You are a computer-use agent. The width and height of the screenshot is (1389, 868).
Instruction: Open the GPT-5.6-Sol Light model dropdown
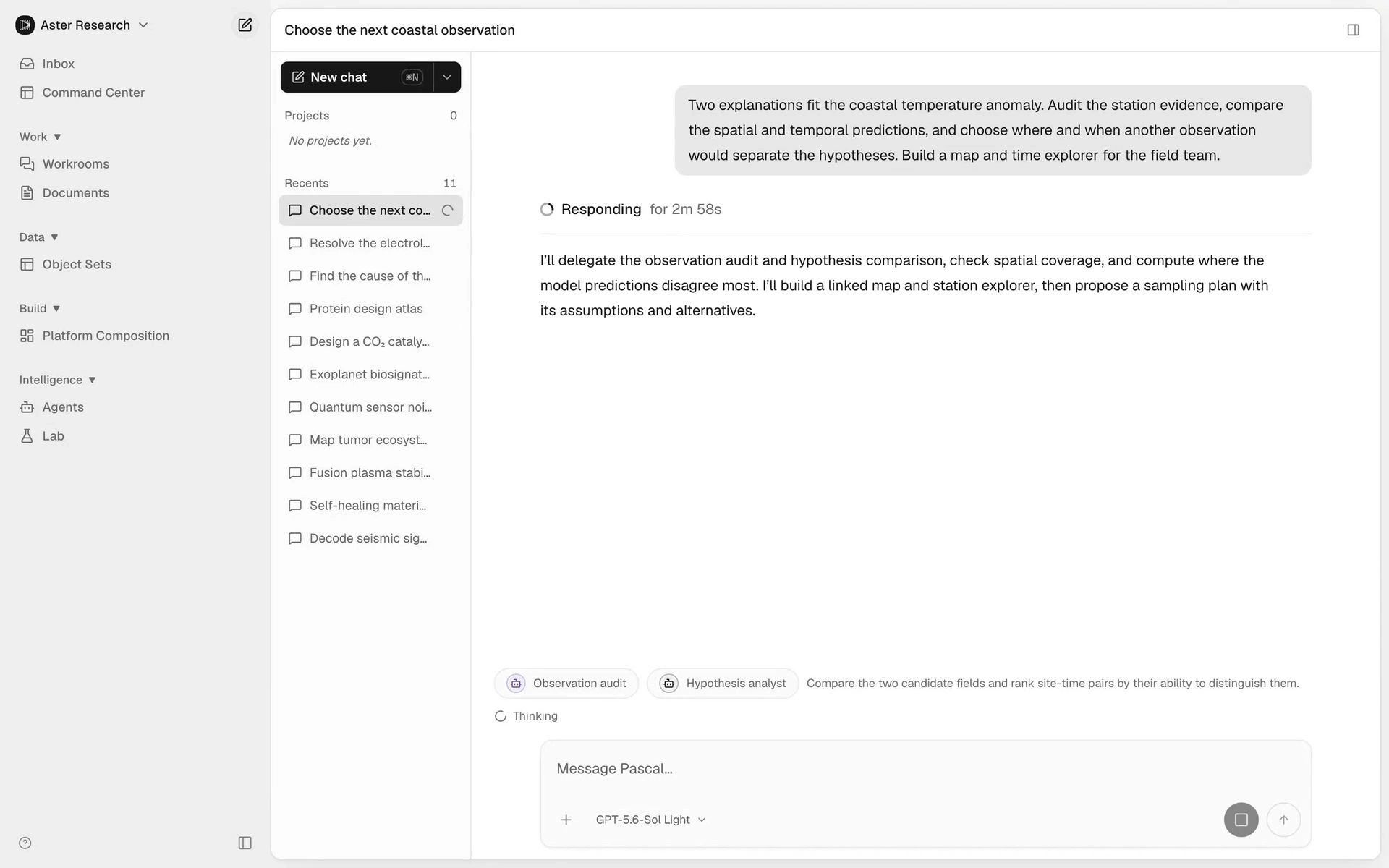650,820
